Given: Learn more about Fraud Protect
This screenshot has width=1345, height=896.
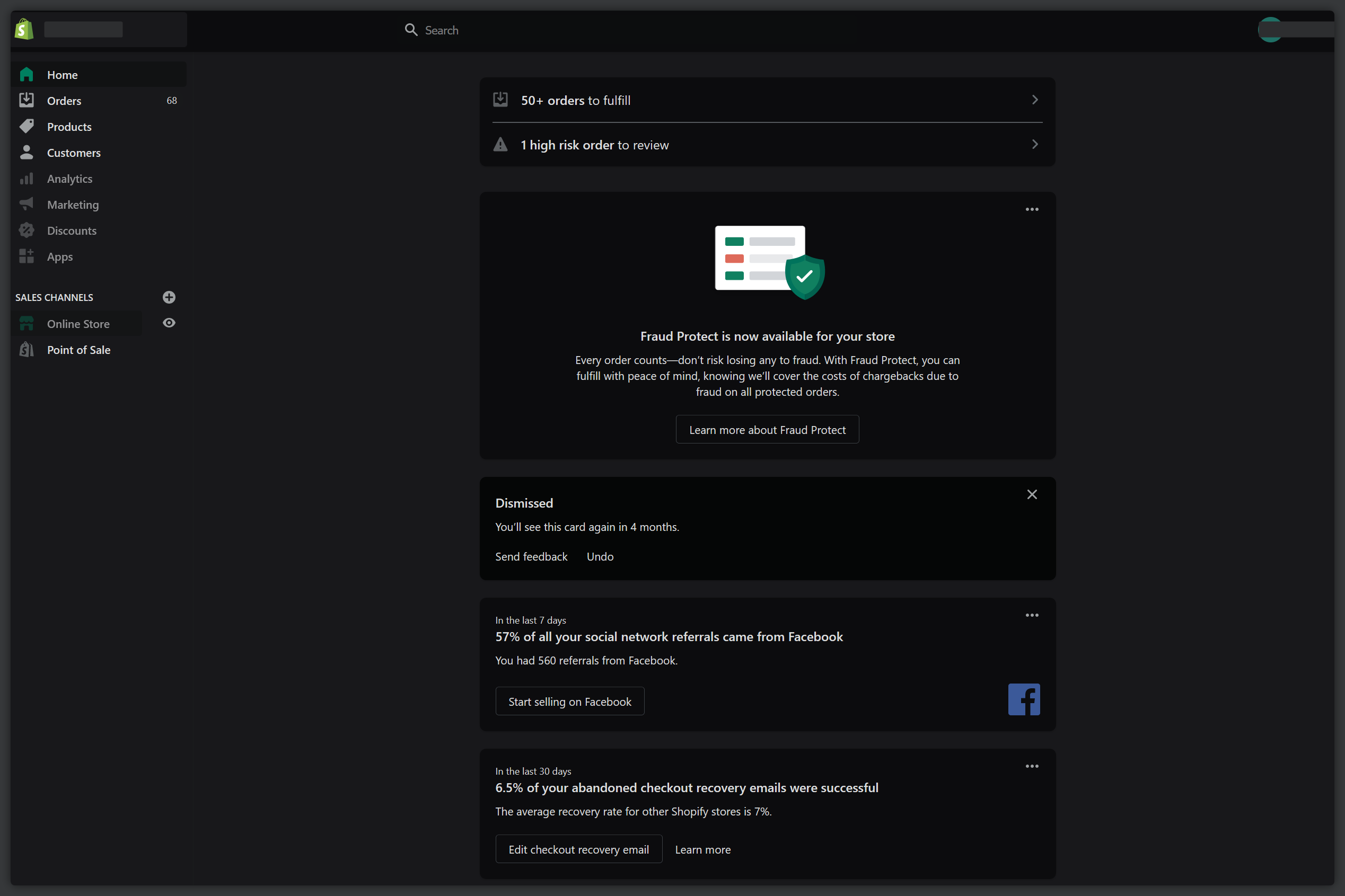Looking at the screenshot, I should [767, 429].
